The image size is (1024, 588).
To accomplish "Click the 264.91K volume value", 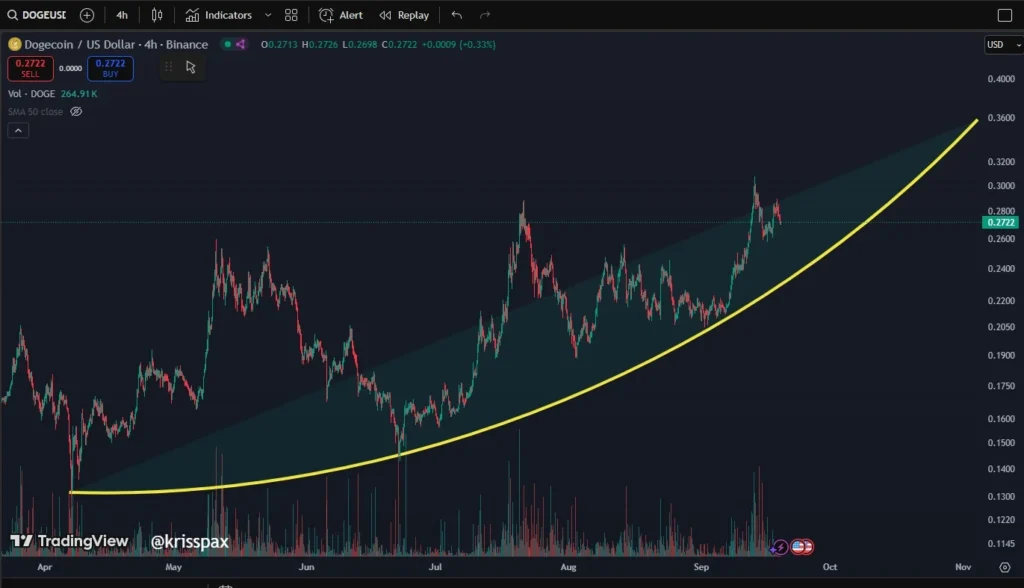I will 79,93.
